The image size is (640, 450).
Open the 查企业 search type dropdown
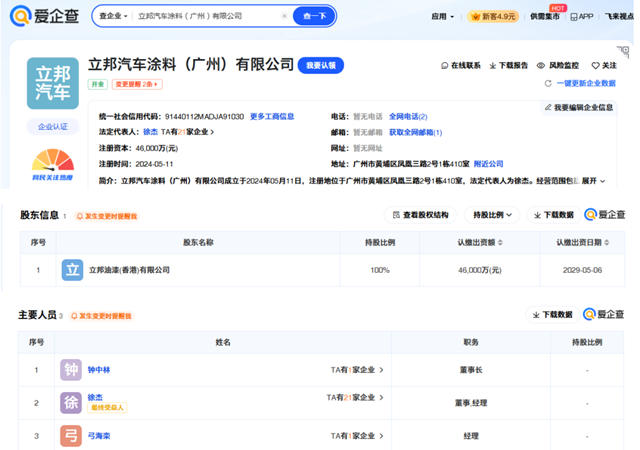[x=113, y=16]
